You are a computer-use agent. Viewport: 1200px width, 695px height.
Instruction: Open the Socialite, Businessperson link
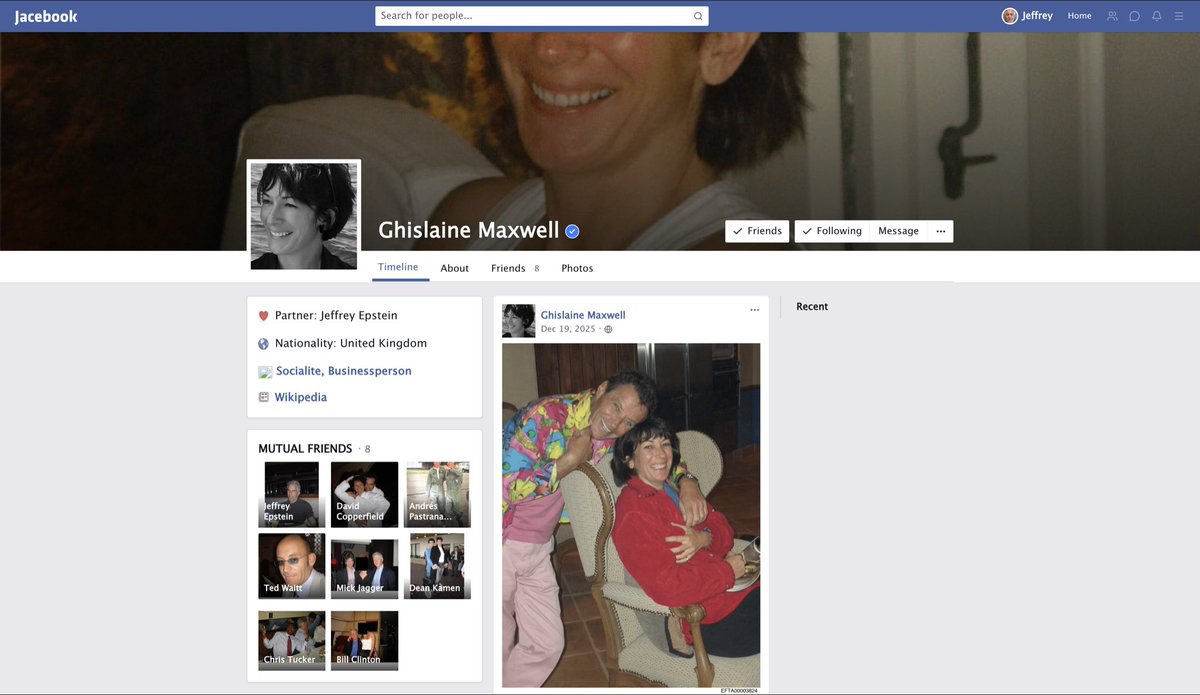tap(344, 371)
